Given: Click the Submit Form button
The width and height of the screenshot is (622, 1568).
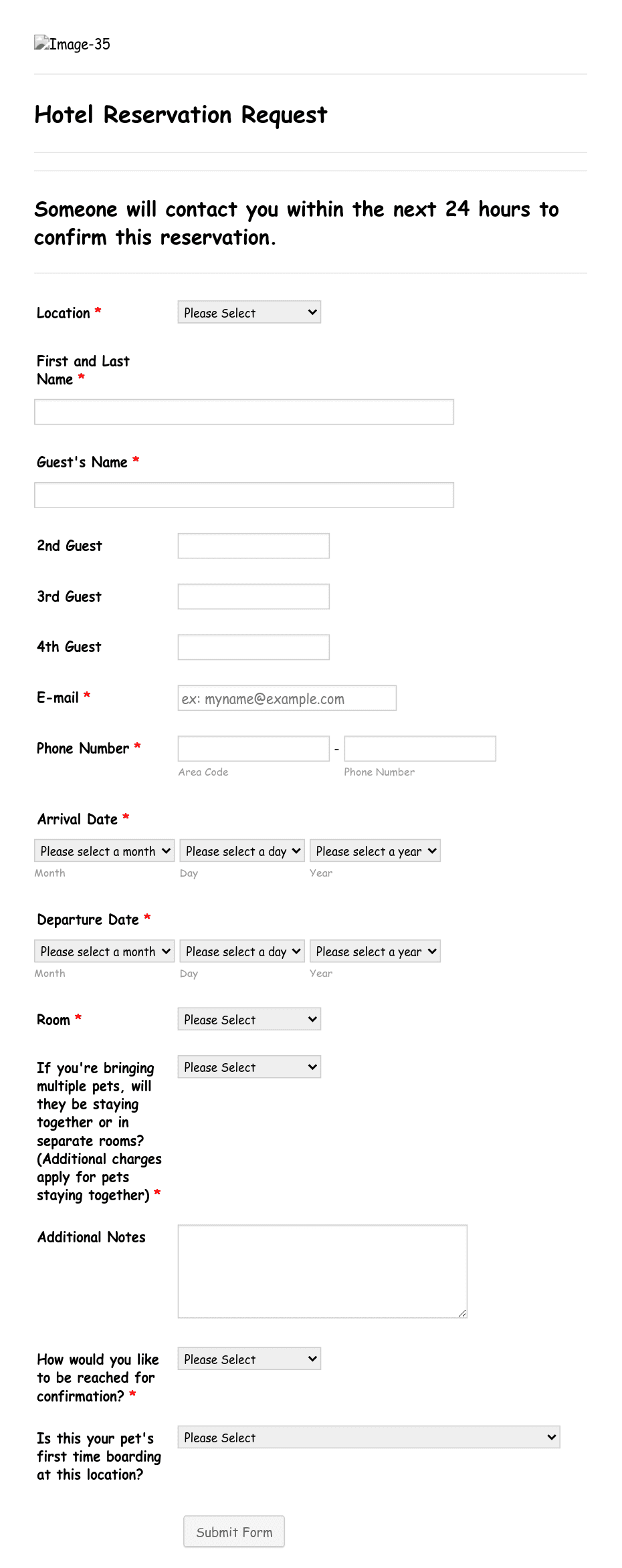Looking at the screenshot, I should click(233, 1531).
